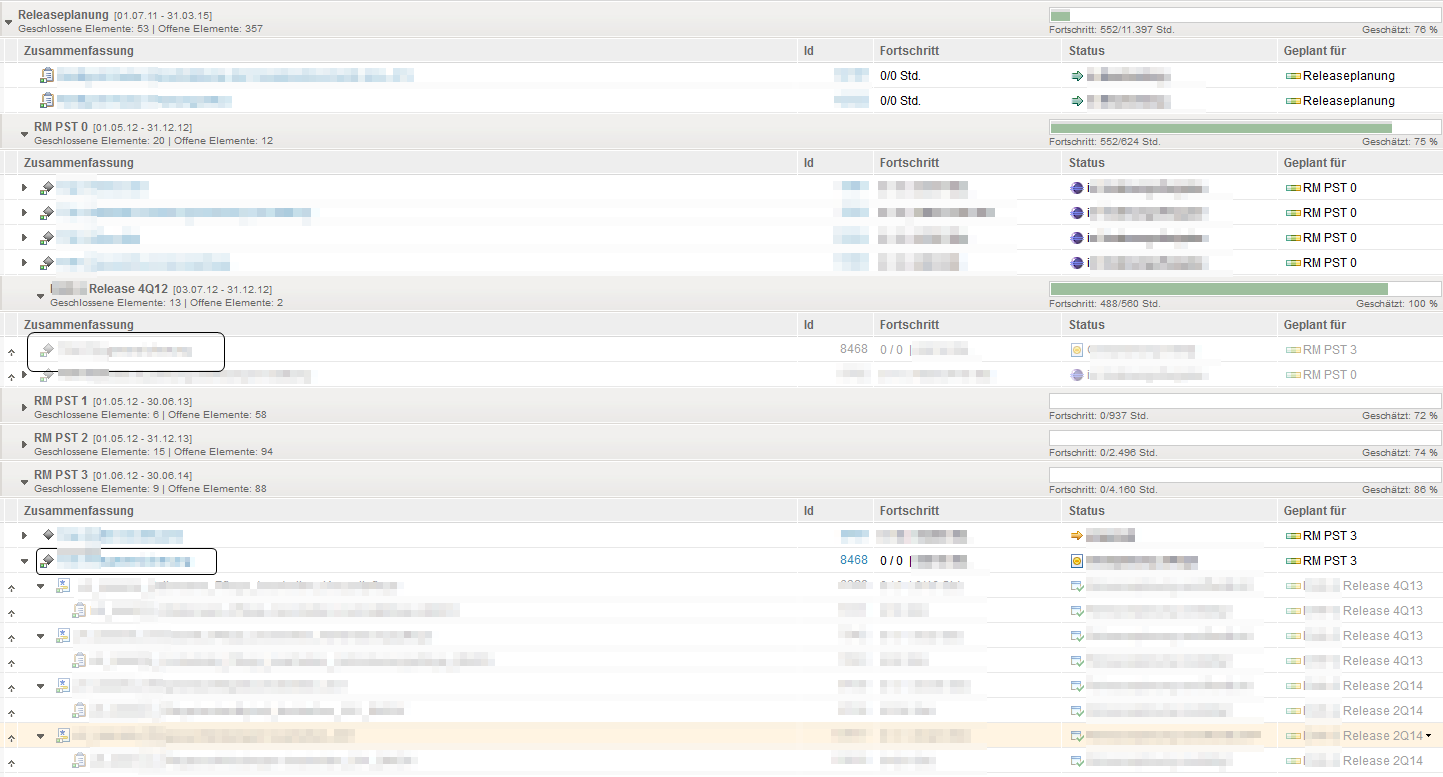
Task: Click iteration icon on the orange highlighted row
Action: click(1293, 736)
